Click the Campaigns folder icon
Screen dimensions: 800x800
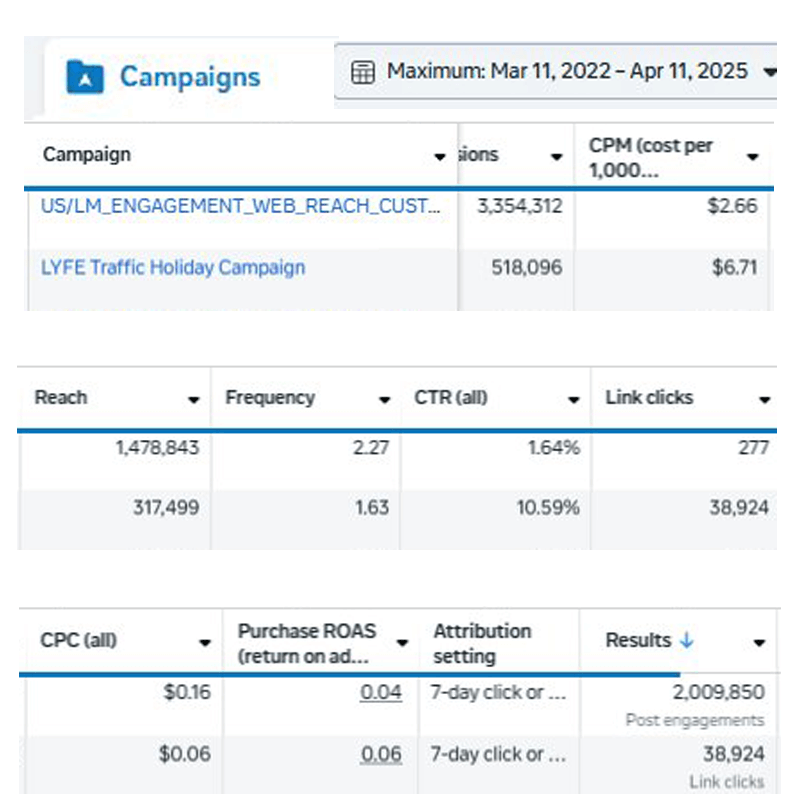point(85,76)
